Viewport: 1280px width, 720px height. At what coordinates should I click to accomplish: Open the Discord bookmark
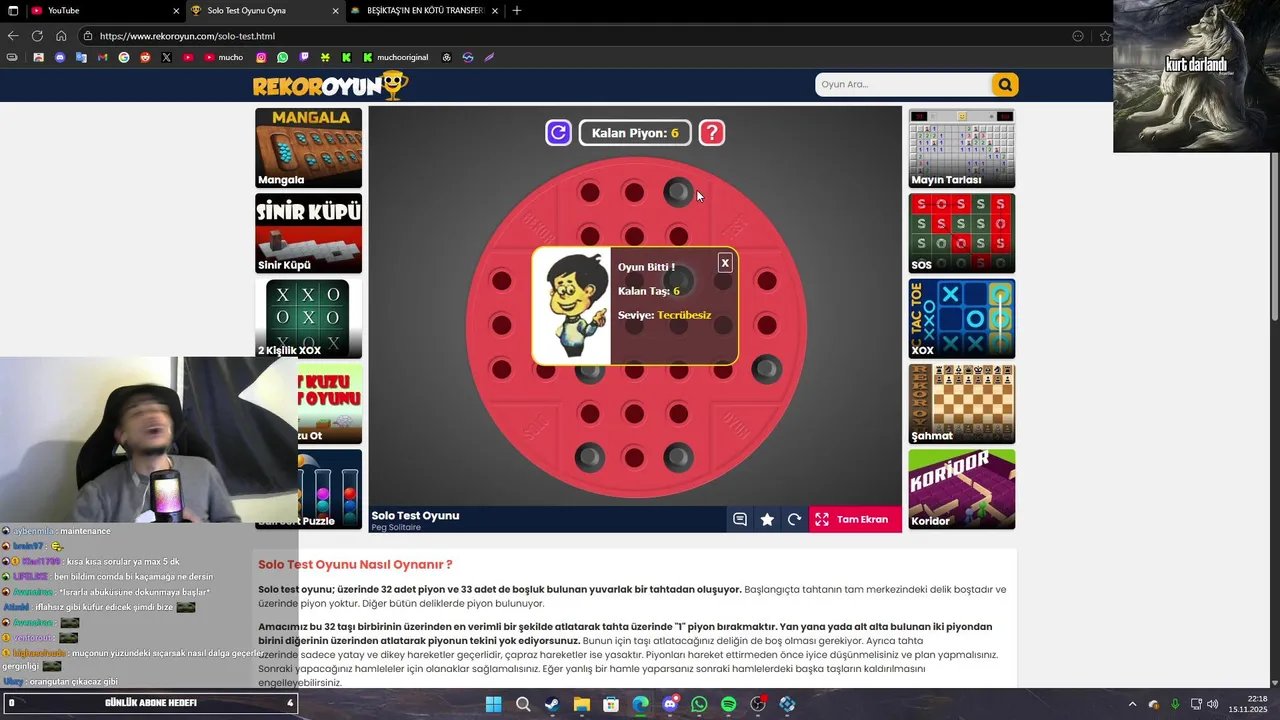[x=60, y=57]
